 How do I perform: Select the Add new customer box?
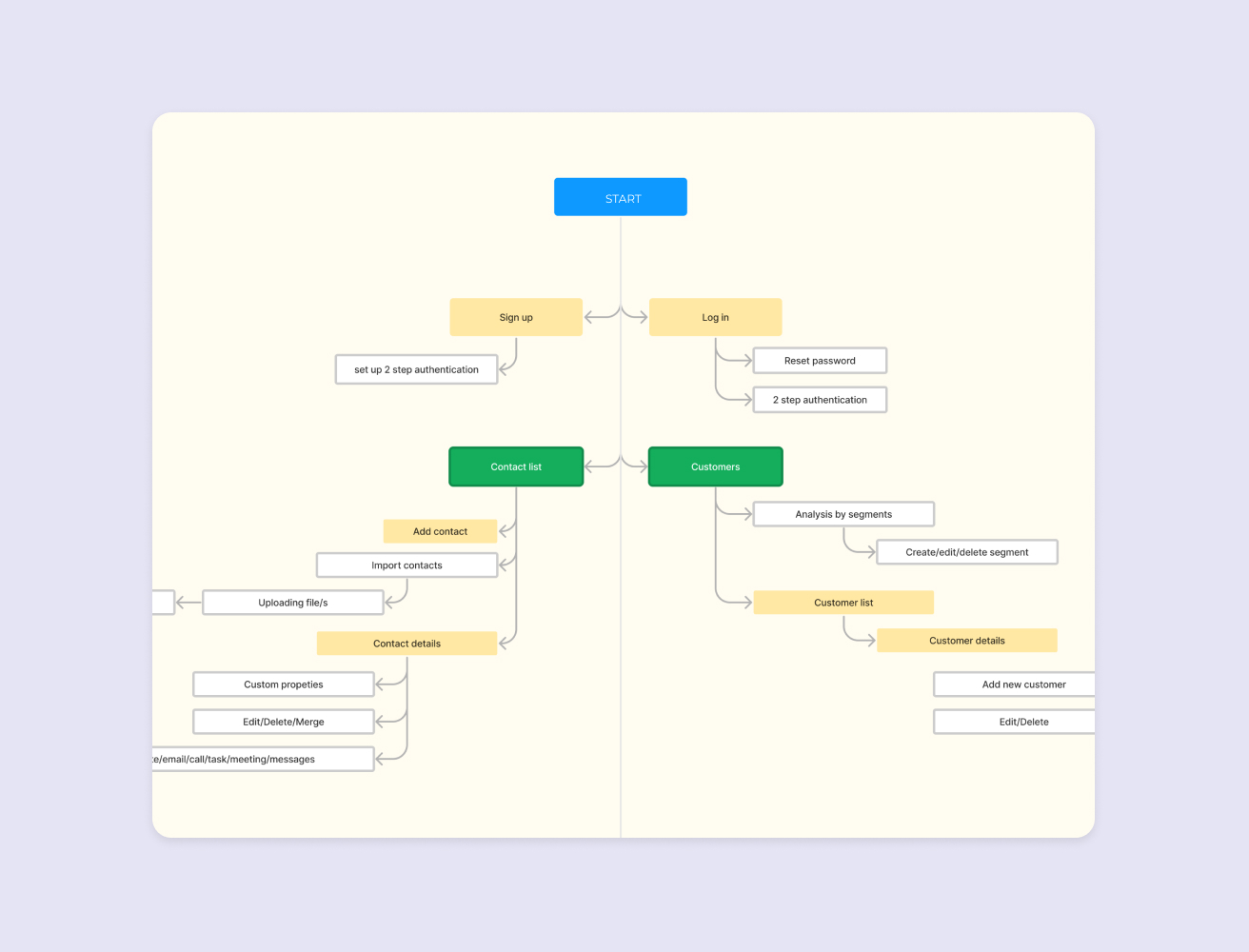[x=1014, y=684]
